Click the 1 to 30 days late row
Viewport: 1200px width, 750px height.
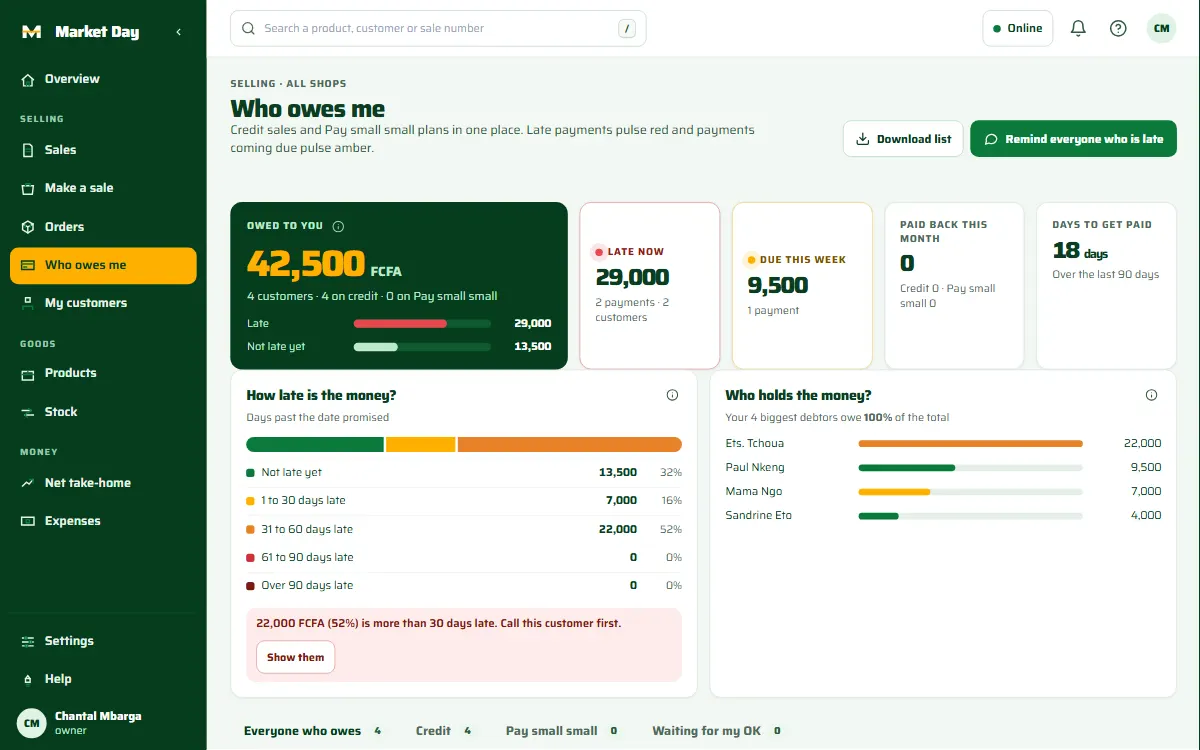point(464,500)
